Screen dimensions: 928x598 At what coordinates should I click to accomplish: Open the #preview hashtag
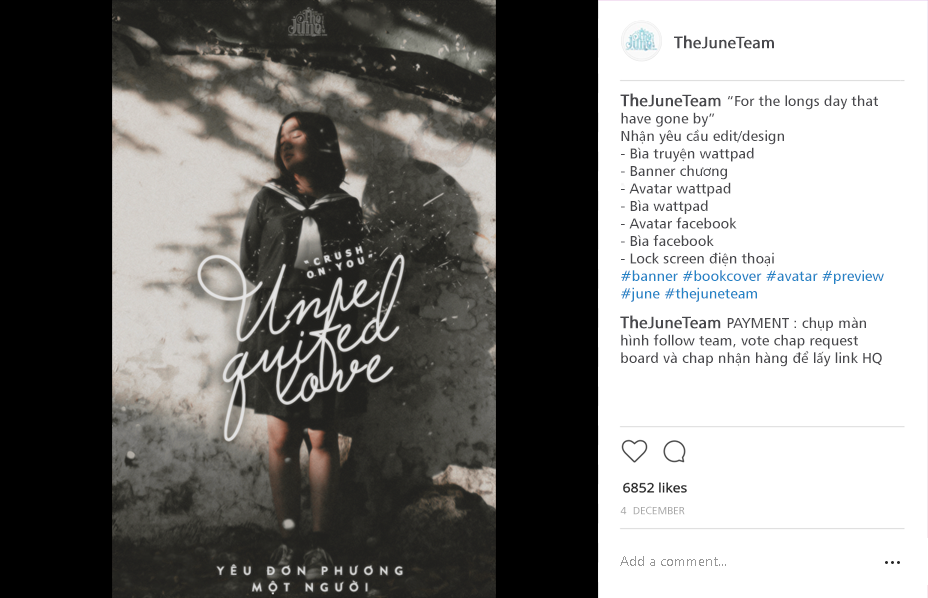coord(853,276)
